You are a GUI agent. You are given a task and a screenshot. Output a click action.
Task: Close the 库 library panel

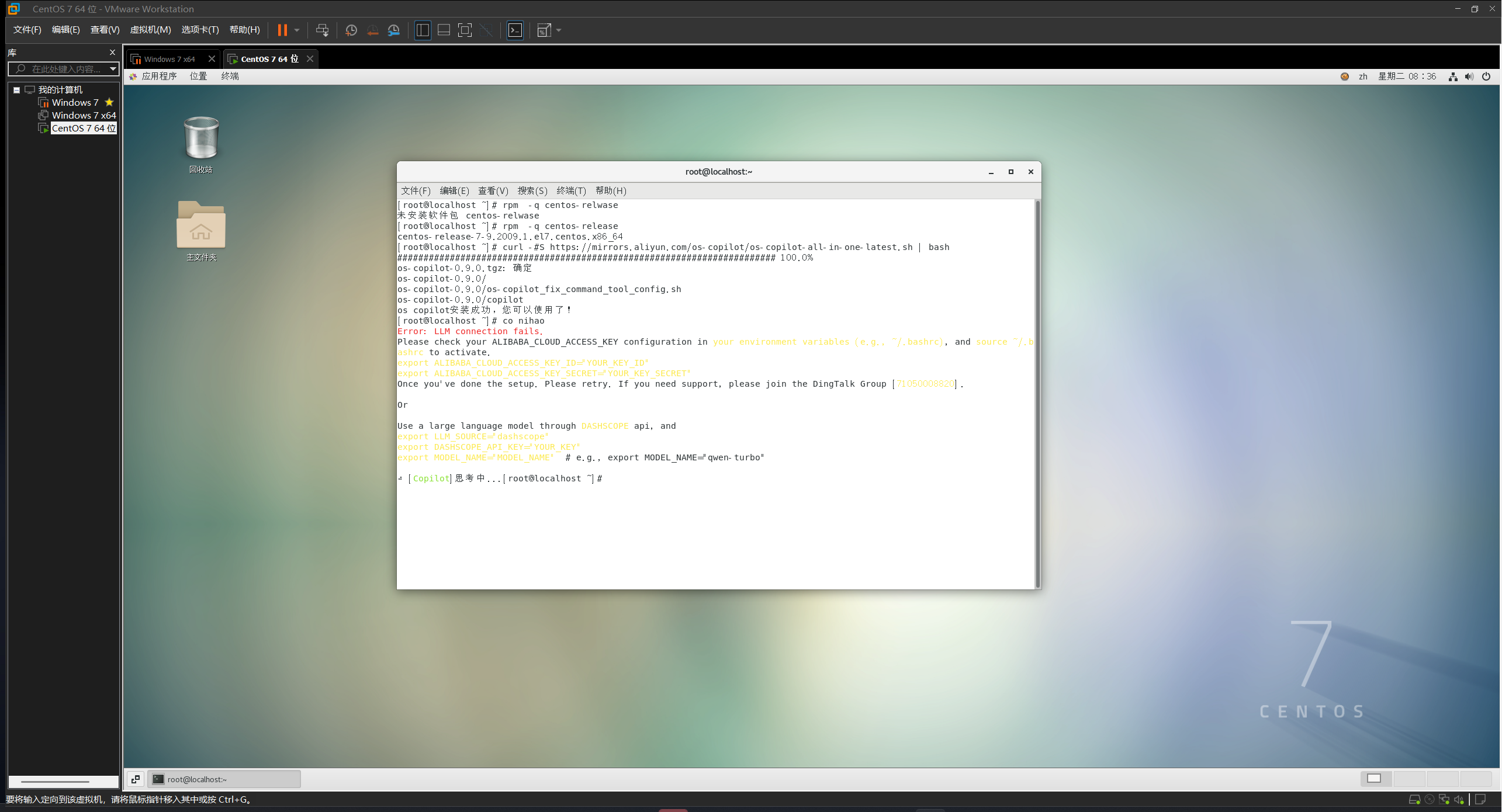tap(112, 53)
